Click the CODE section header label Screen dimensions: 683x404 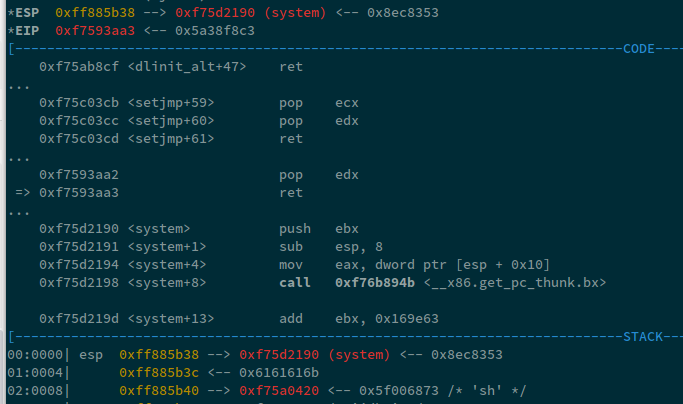[x=642, y=48]
